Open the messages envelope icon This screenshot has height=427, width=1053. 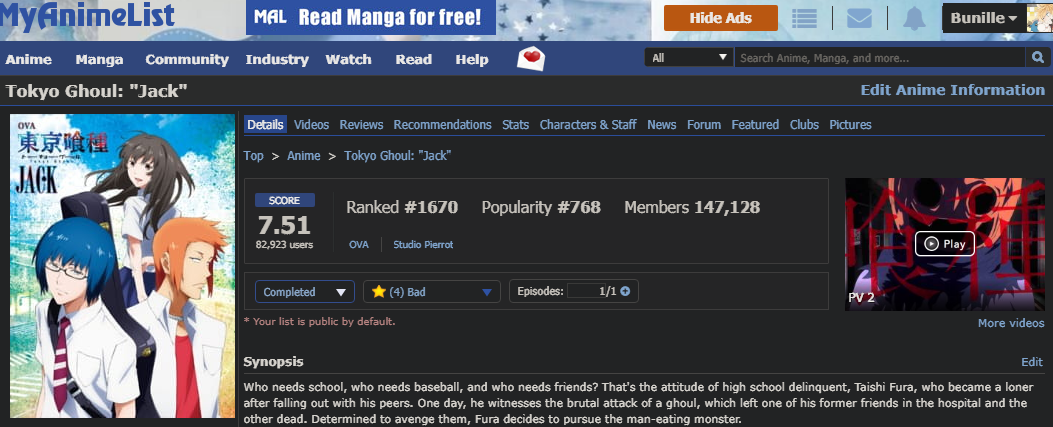pos(859,19)
